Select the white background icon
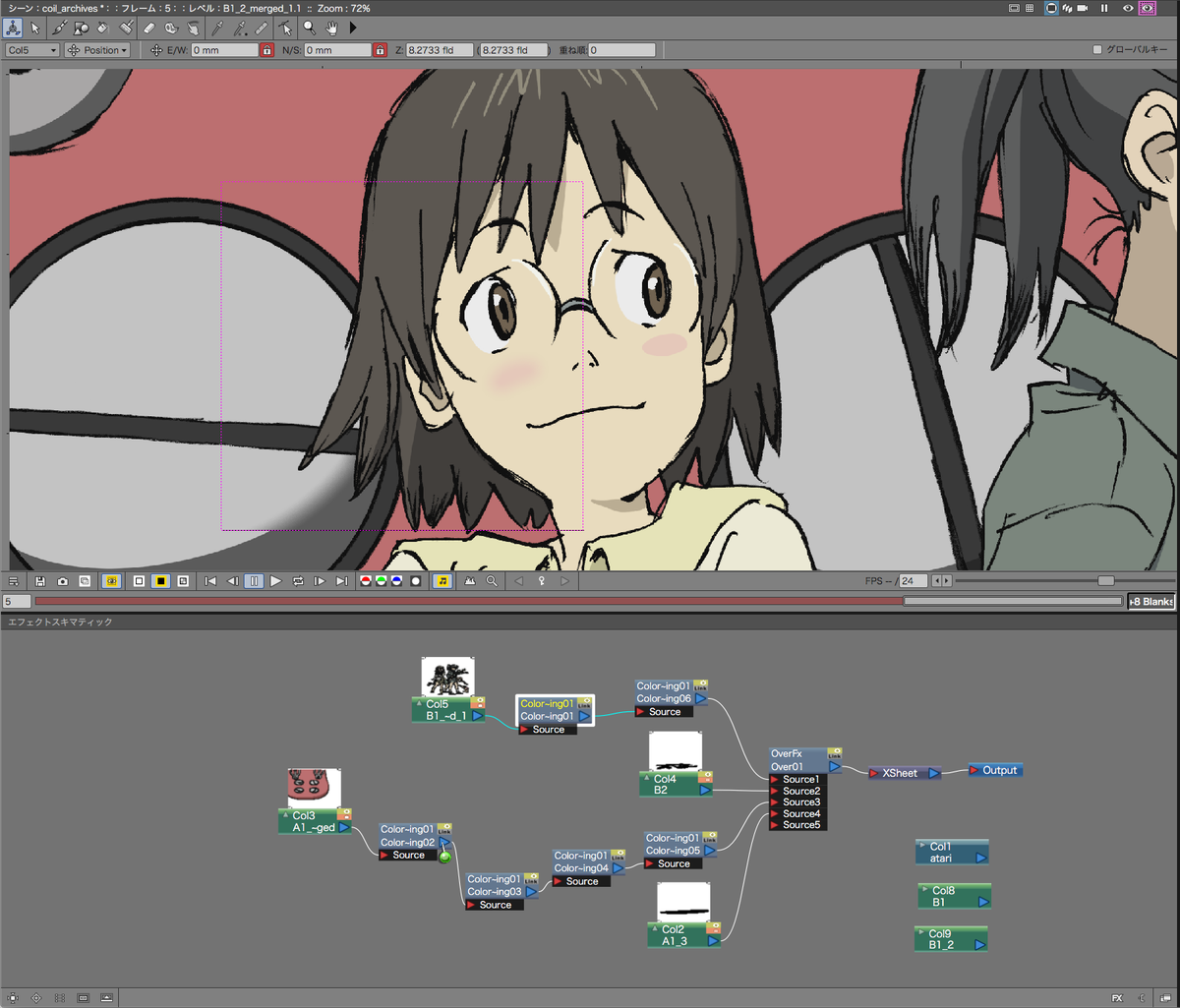 pos(139,581)
